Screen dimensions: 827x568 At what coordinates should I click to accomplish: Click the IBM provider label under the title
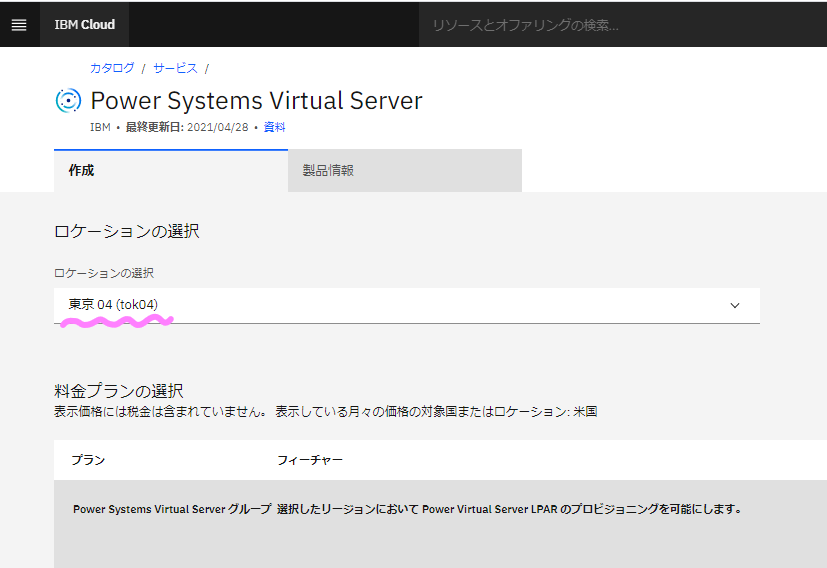point(100,127)
